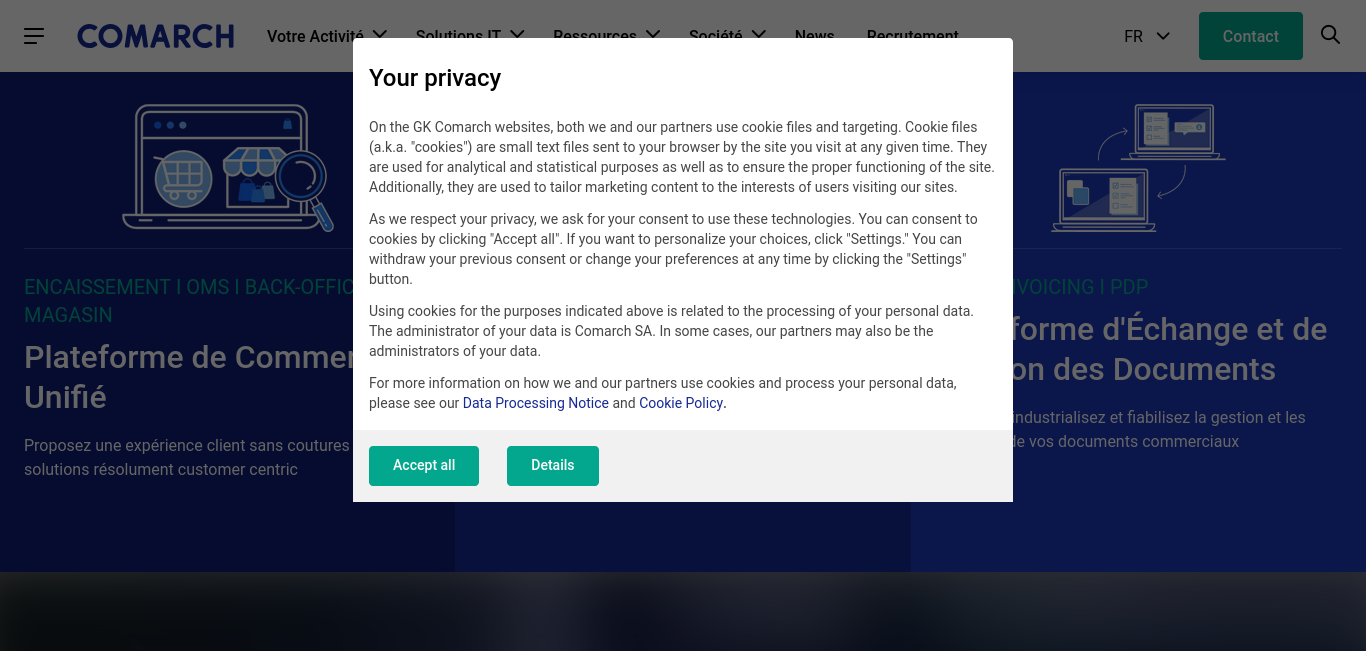Open the News menu item
1366x651 pixels.
click(814, 34)
